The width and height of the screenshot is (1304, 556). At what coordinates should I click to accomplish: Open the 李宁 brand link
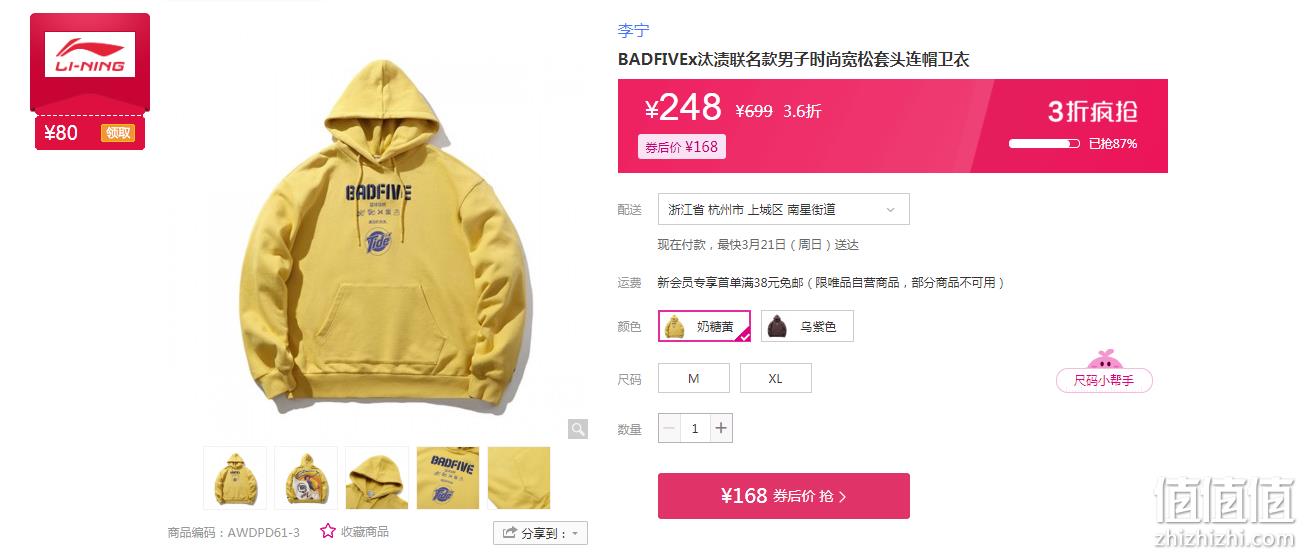[x=634, y=31]
